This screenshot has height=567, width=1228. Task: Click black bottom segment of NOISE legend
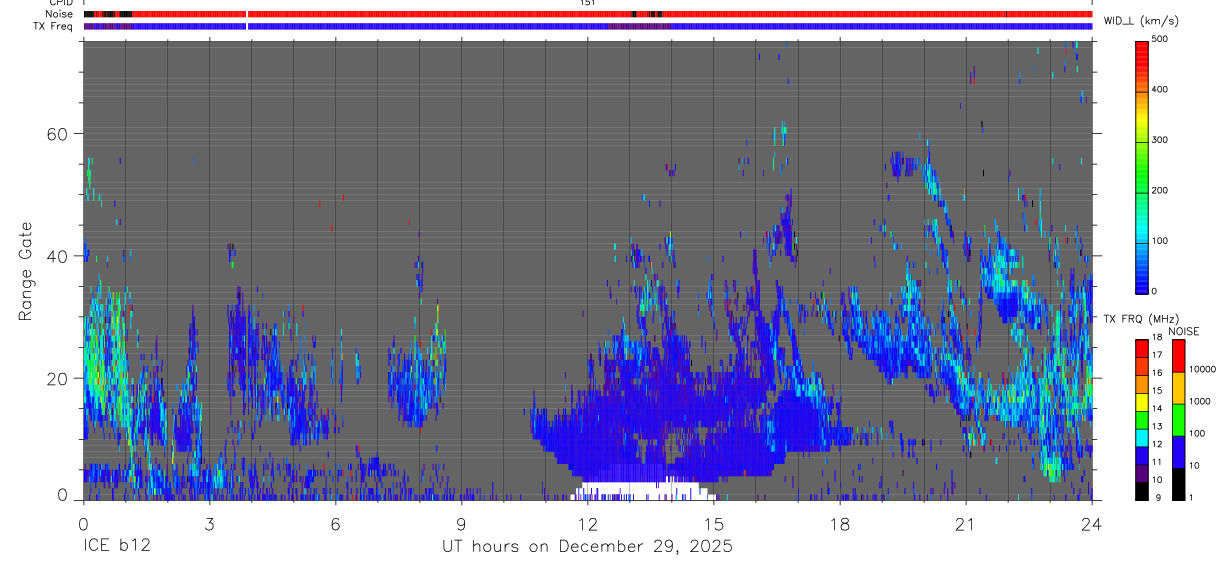pyautogui.click(x=1177, y=484)
